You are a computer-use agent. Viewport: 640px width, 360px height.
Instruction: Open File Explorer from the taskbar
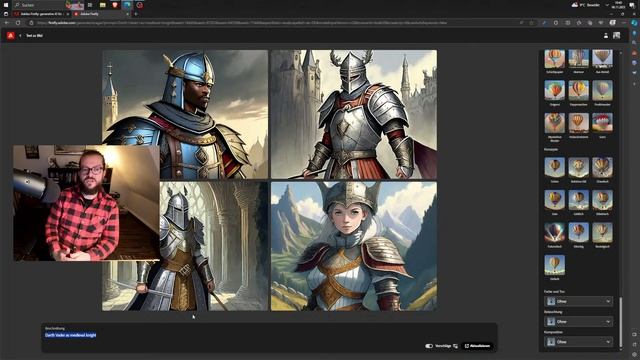(x=102, y=5)
